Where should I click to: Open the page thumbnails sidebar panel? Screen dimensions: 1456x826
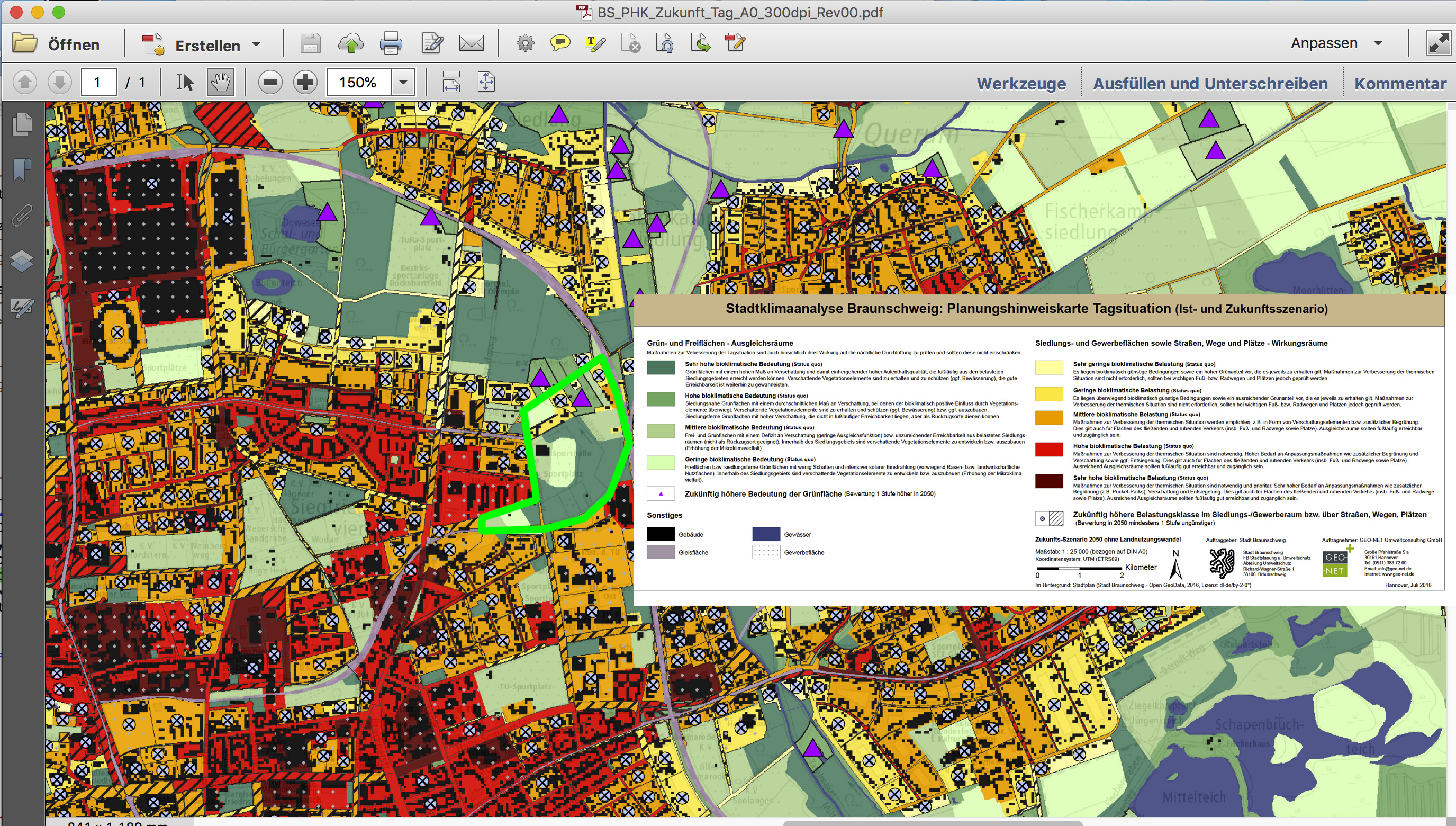pyautogui.click(x=22, y=124)
